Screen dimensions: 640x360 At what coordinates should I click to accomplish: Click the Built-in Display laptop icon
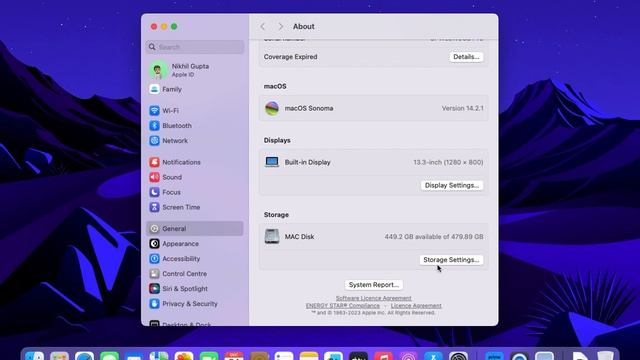[x=272, y=162]
